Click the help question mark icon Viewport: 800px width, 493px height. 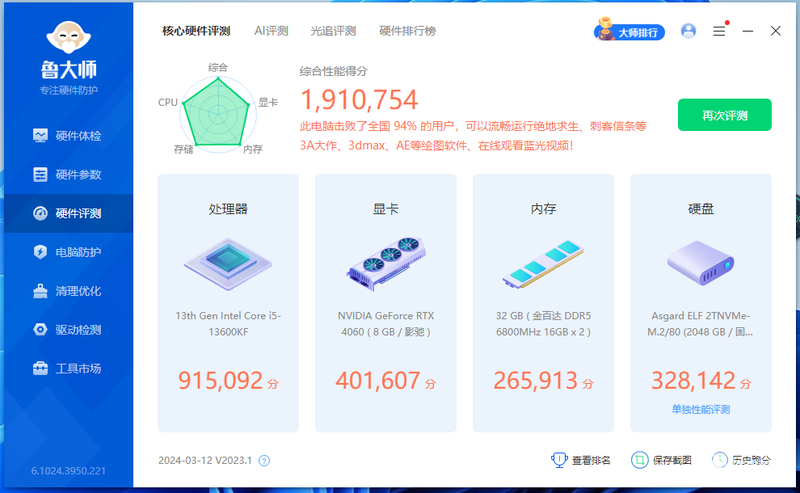click(264, 461)
